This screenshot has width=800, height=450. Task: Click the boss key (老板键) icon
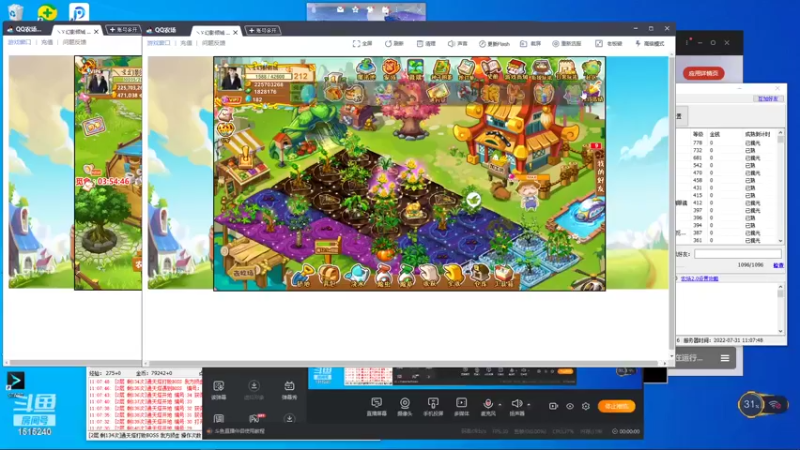(x=609, y=44)
